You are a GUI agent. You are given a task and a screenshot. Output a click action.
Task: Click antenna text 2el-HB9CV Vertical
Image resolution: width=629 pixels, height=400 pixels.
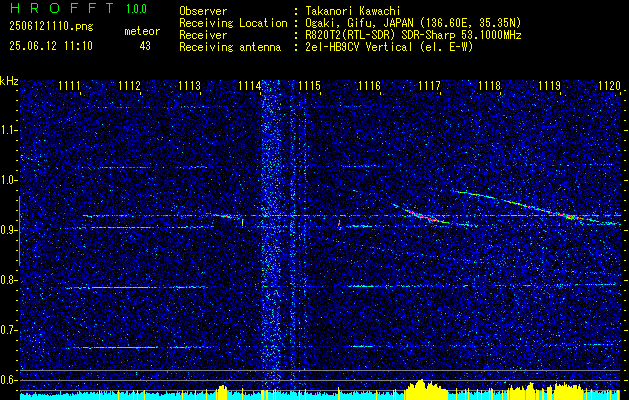point(359,47)
